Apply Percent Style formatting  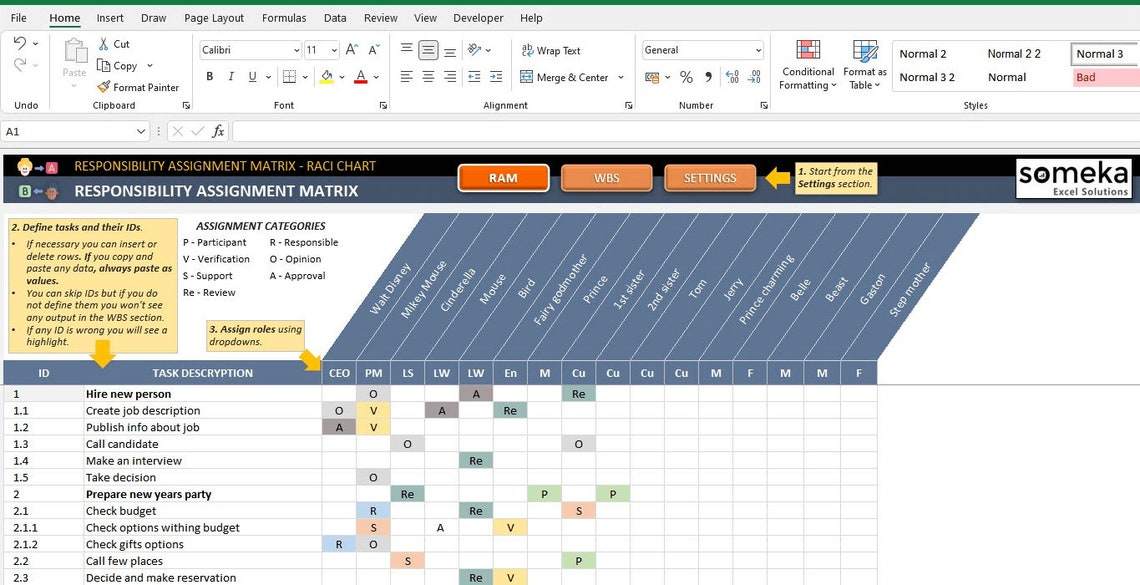click(x=686, y=75)
